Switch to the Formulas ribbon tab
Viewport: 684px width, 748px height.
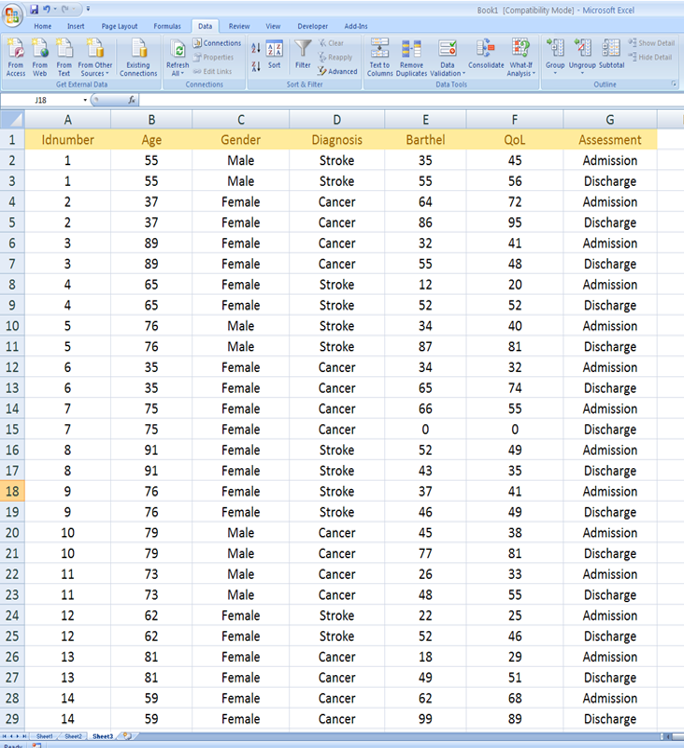pos(167,26)
